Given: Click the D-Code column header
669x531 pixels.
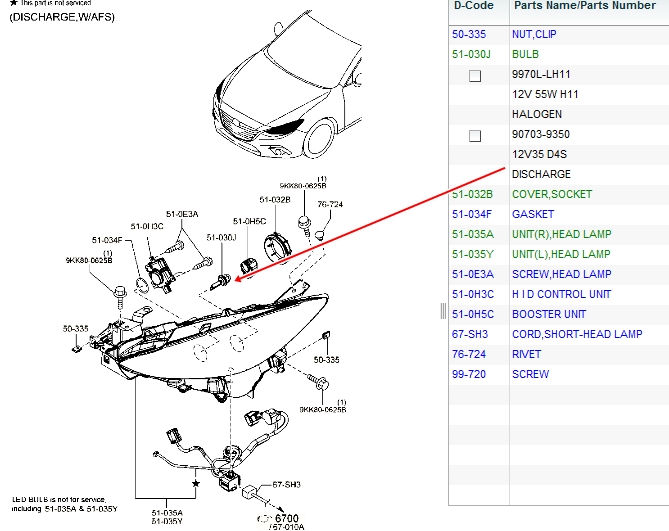Looking at the screenshot, I should click(474, 6).
